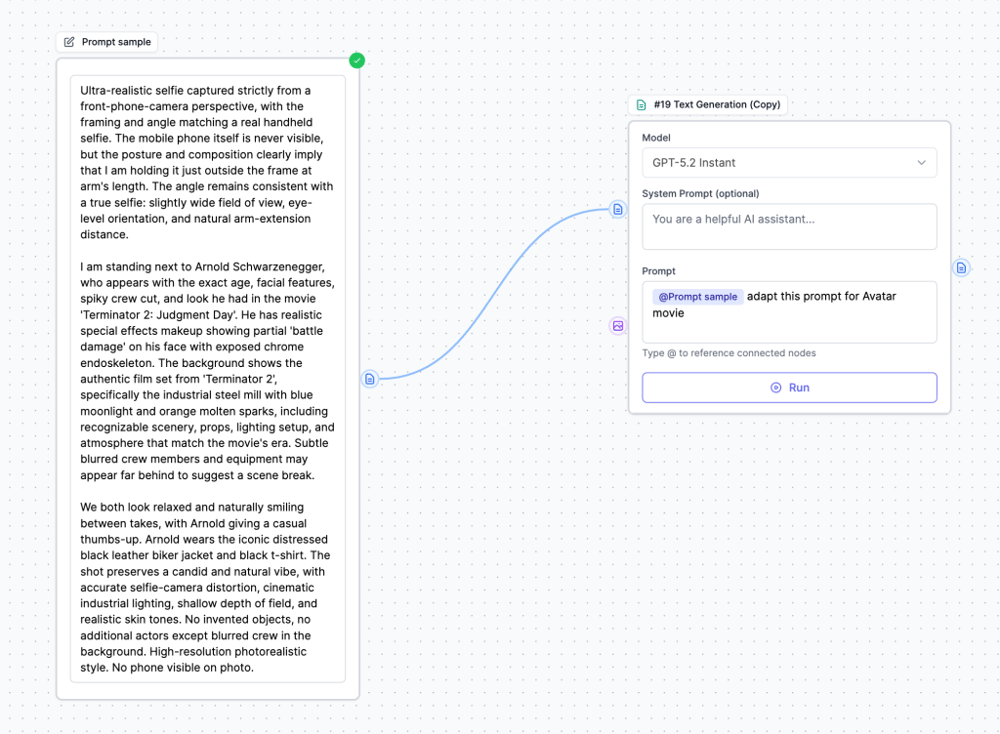The image size is (1000, 734).
Task: Click the play icon inside the Run button
Action: pos(776,388)
